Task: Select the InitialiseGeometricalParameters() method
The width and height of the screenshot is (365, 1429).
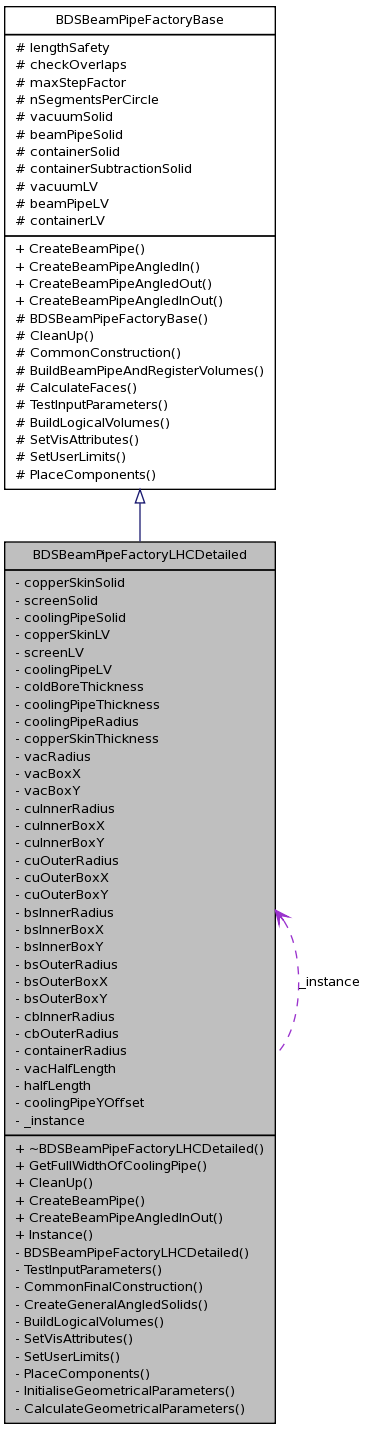Action: [x=125, y=1391]
